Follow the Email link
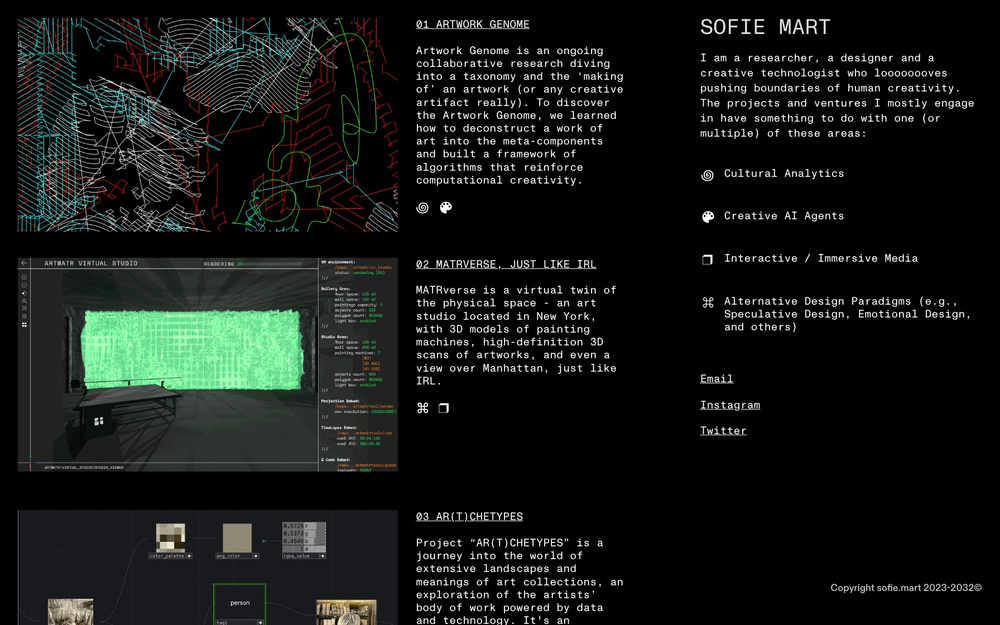Image resolution: width=1000 pixels, height=625 pixels. tap(716, 379)
